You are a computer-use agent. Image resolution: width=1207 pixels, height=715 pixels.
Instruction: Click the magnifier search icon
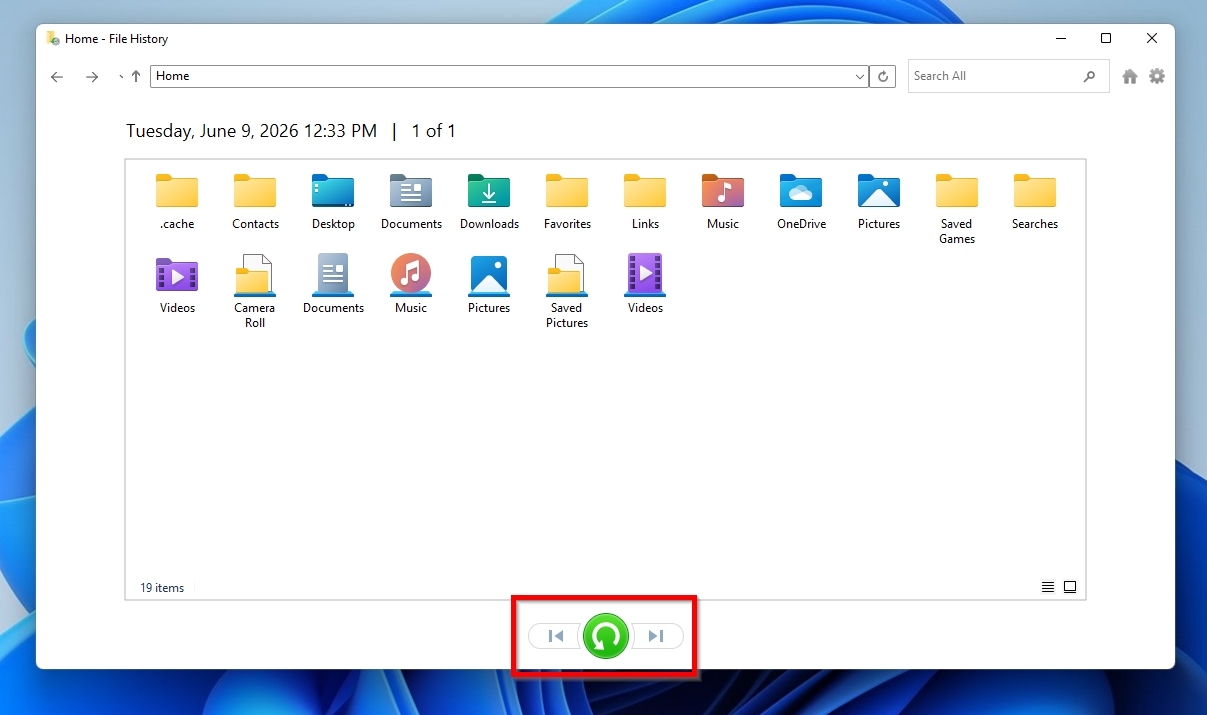[1090, 76]
